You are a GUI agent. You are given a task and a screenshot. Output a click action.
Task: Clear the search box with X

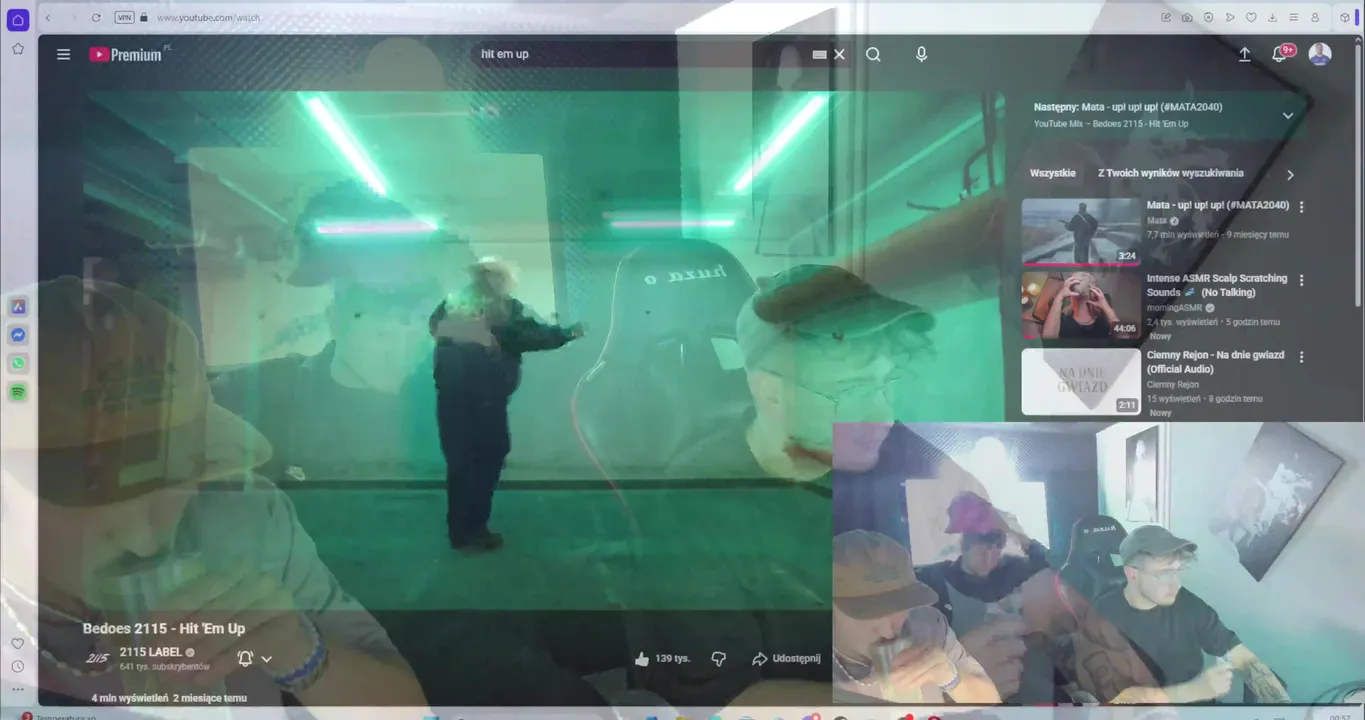click(x=839, y=54)
